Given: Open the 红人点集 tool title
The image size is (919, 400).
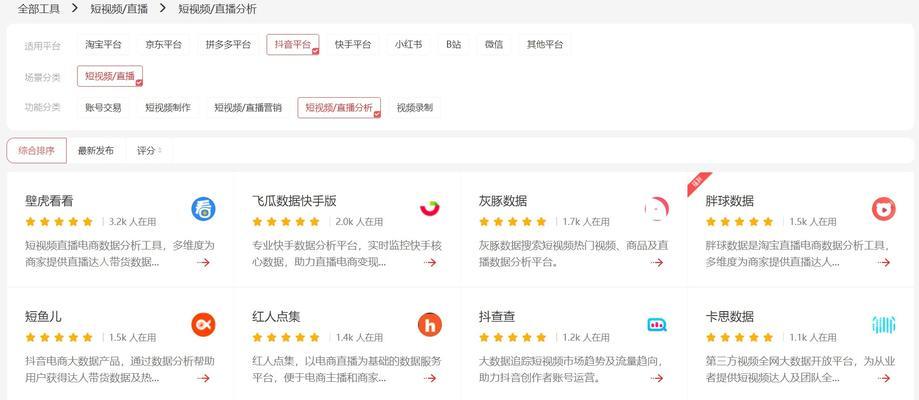Looking at the screenshot, I should coord(276,317).
